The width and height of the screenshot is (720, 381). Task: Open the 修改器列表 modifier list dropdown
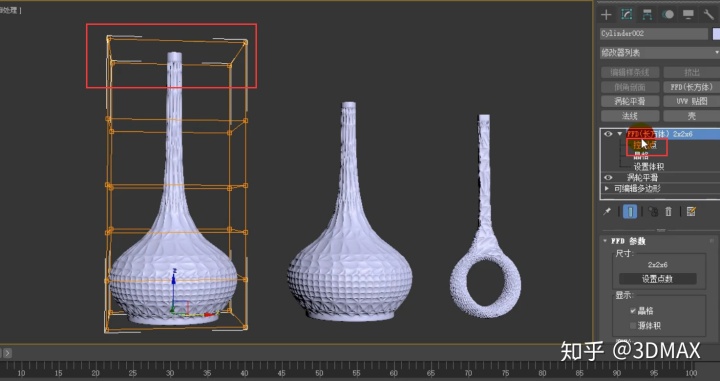point(660,53)
